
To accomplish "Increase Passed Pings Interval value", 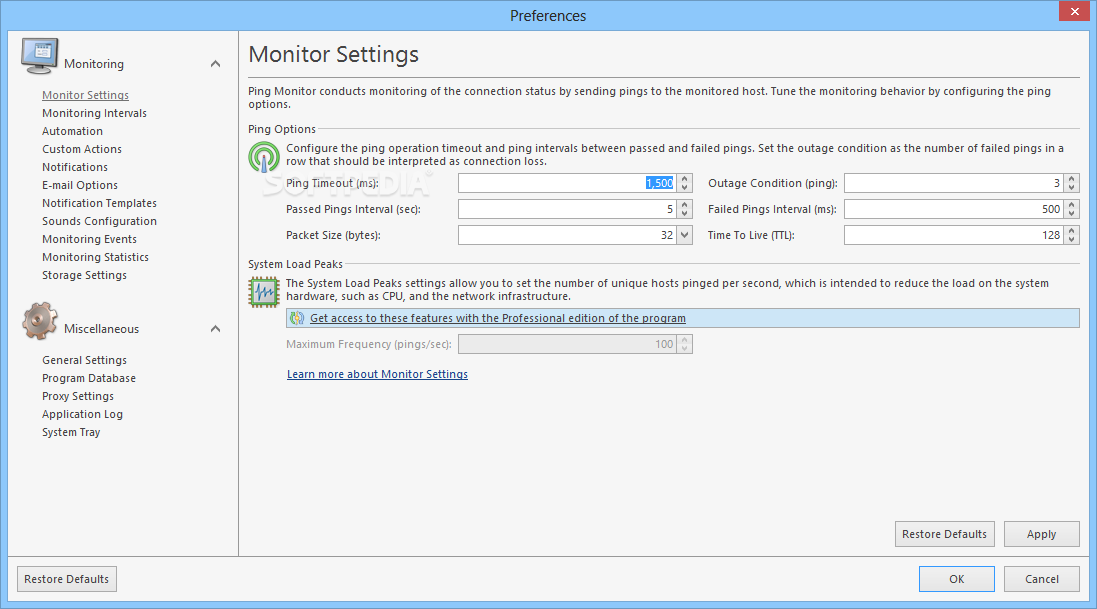I will 685,204.
